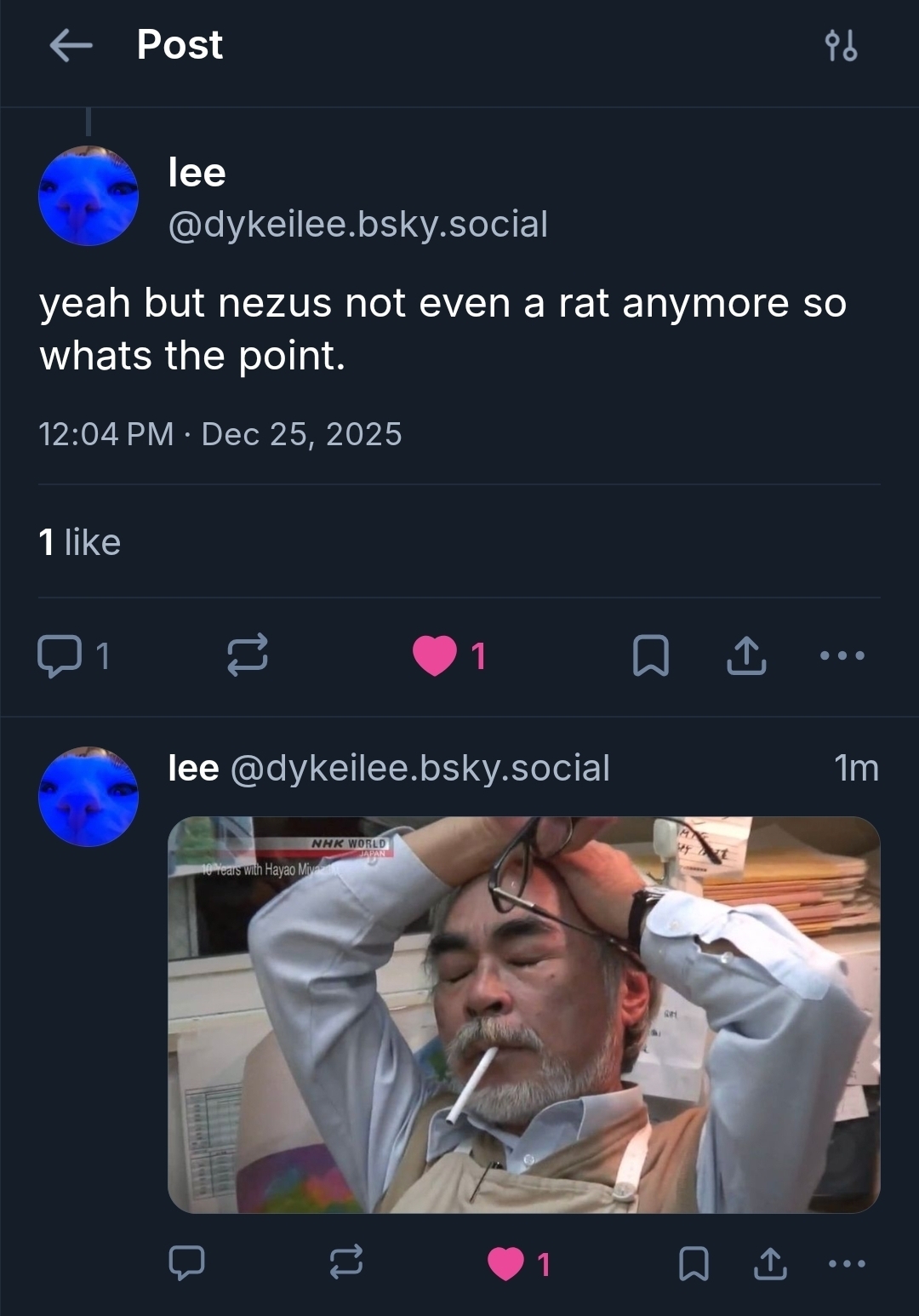Open the attached NHK World image

tap(523, 1014)
